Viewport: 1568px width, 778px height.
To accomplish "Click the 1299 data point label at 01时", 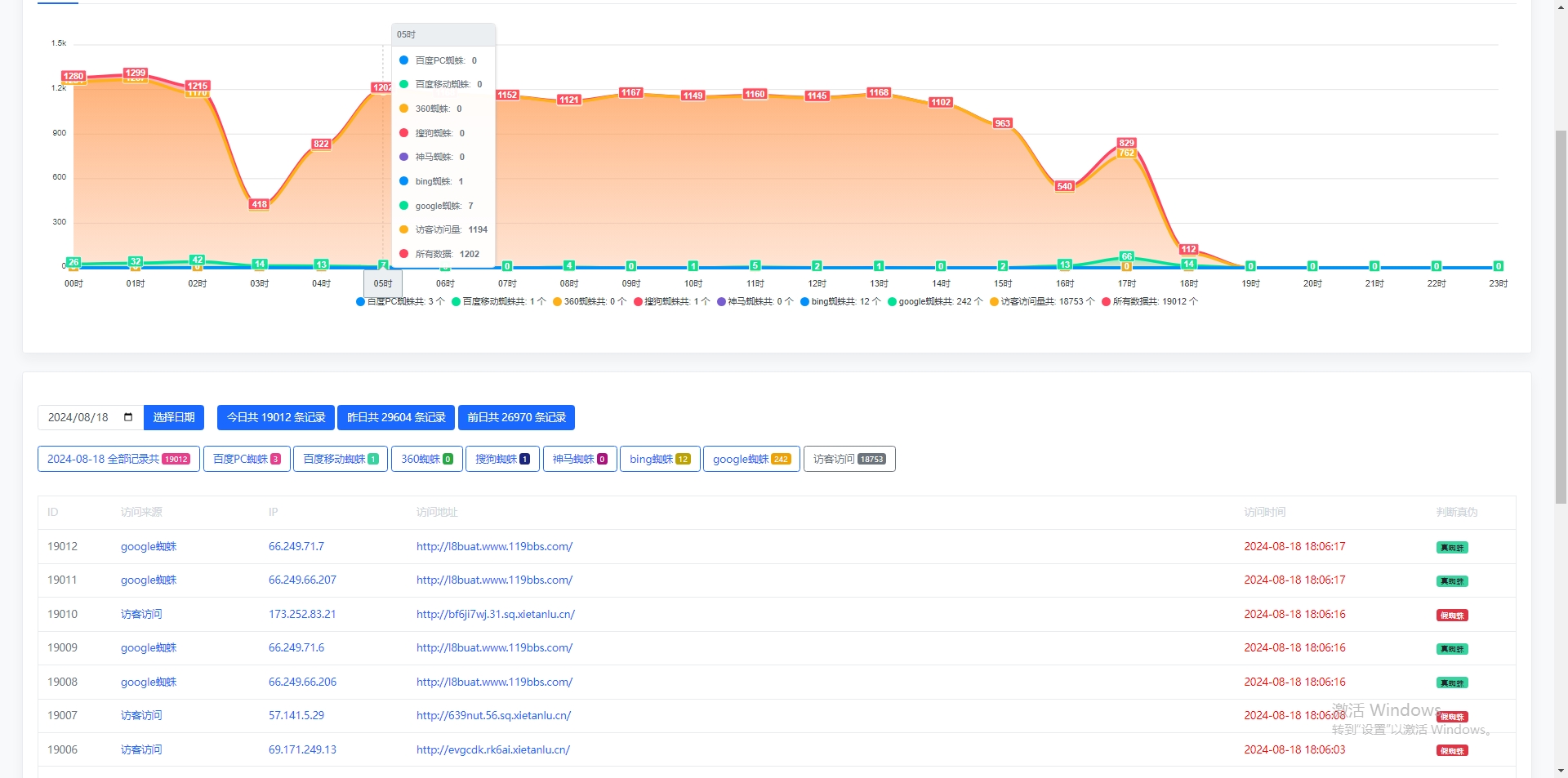I will [x=136, y=73].
